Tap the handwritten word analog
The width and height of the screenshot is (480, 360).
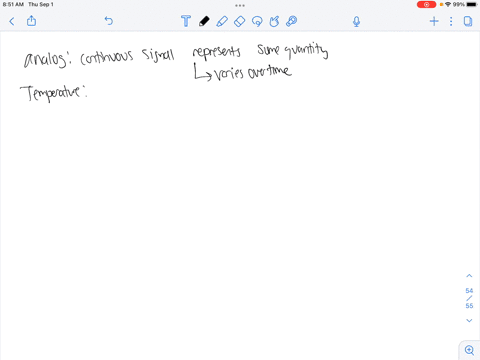pos(47,59)
